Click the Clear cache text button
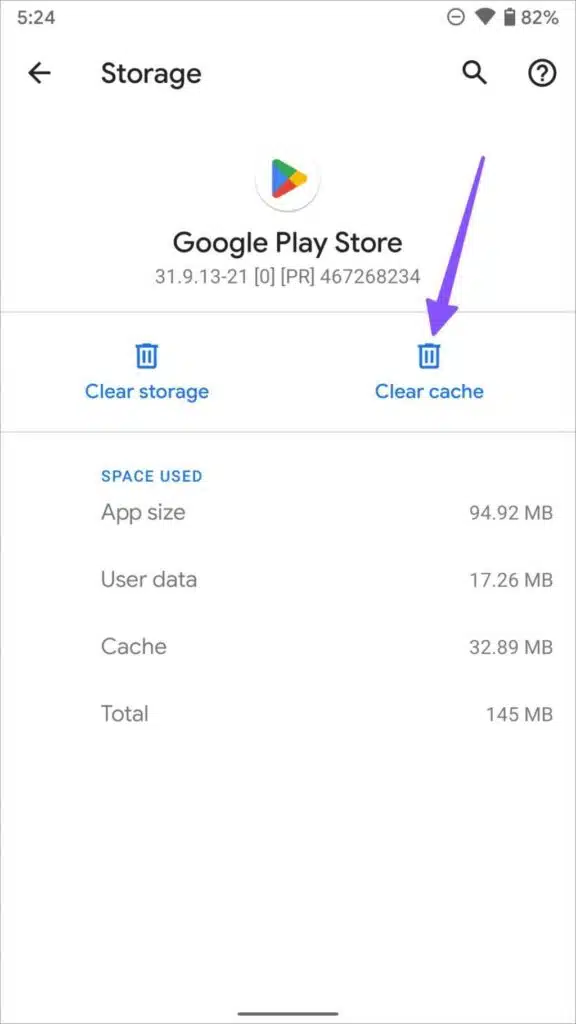 coord(429,392)
